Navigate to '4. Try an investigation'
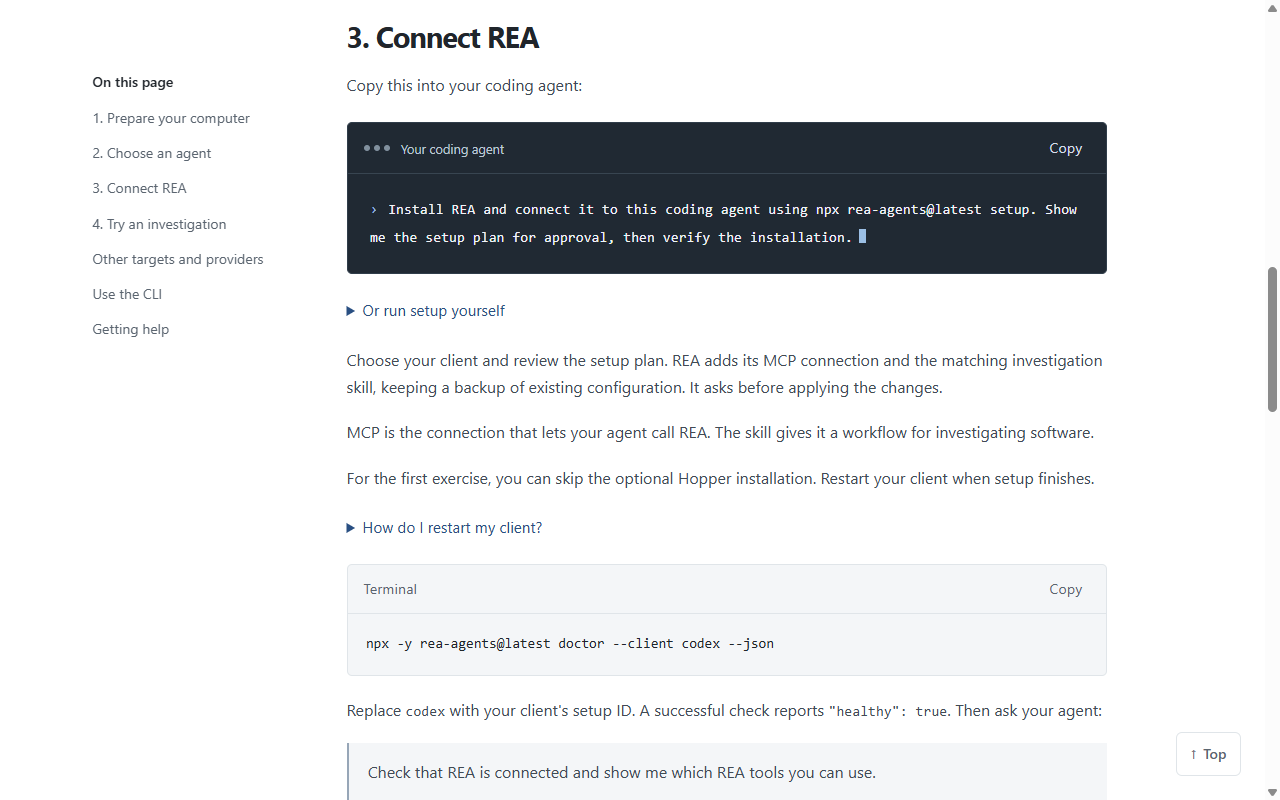The image size is (1280, 800). tap(160, 224)
